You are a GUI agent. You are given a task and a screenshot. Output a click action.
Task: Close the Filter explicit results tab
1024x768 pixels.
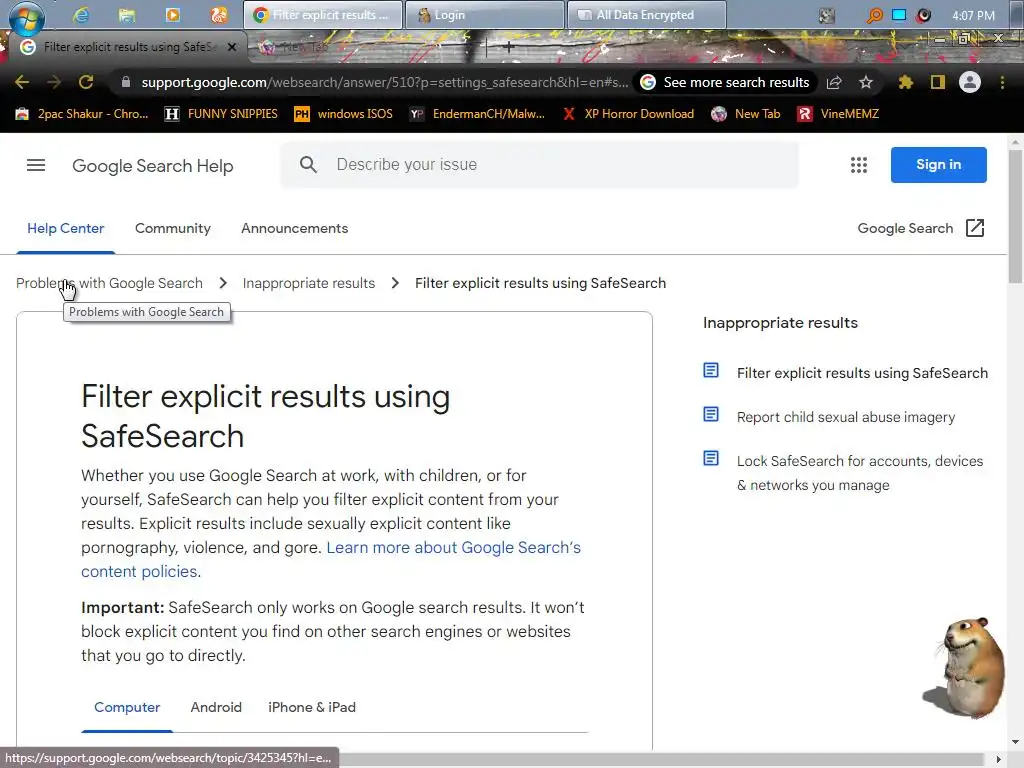(x=232, y=47)
